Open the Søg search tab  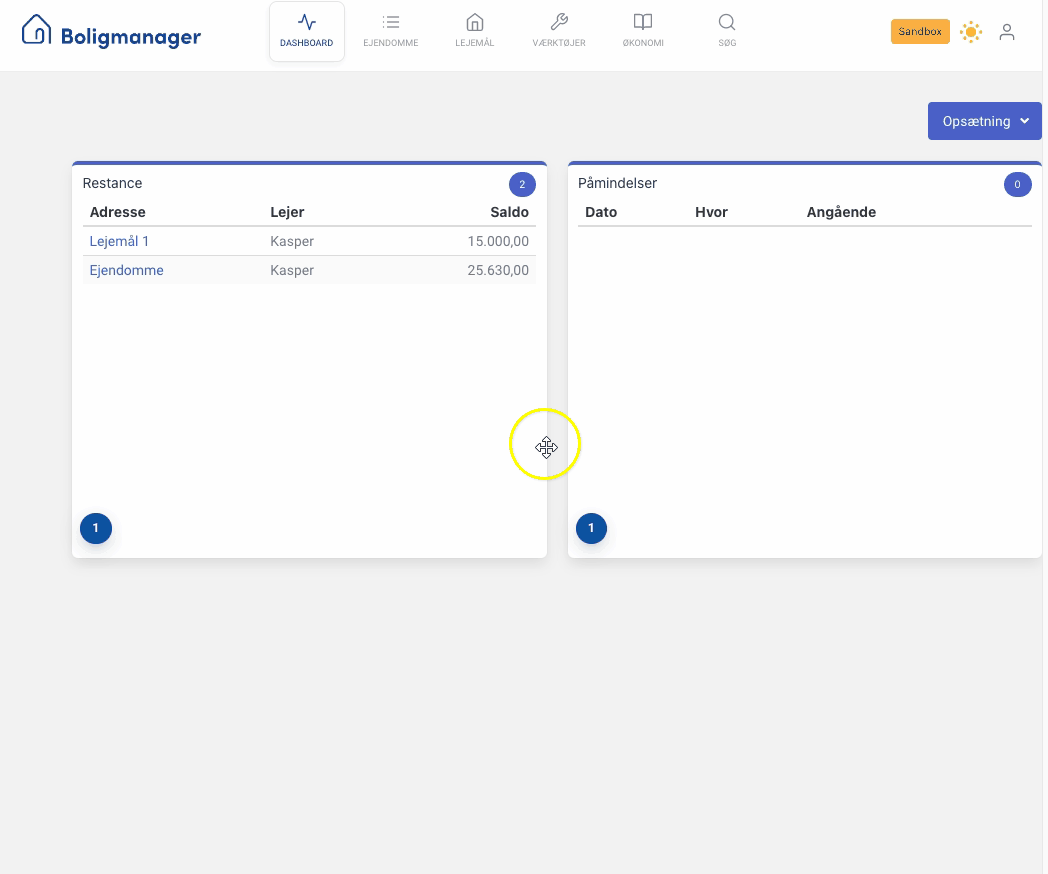[x=727, y=31]
